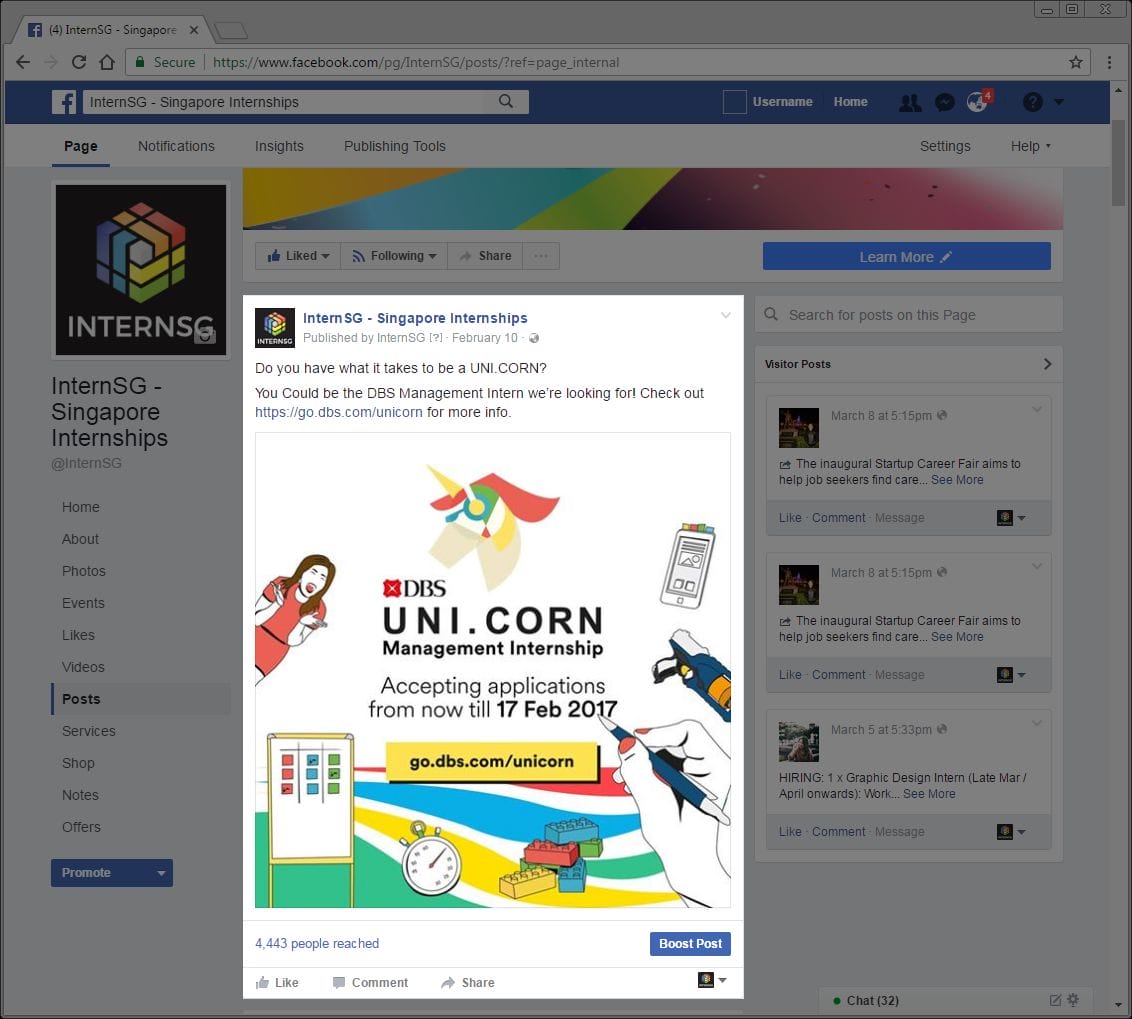This screenshot has height=1019, width=1132.
Task: Open notifications globe with 4 alerts
Action: [977, 102]
